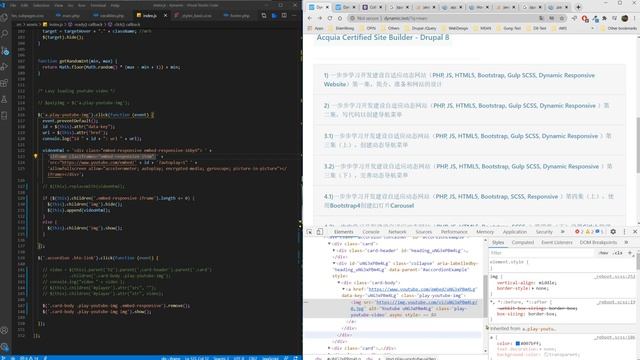640x360 pixels.
Task: Open the Other bookmarks folder
Action: [x=618, y=28]
